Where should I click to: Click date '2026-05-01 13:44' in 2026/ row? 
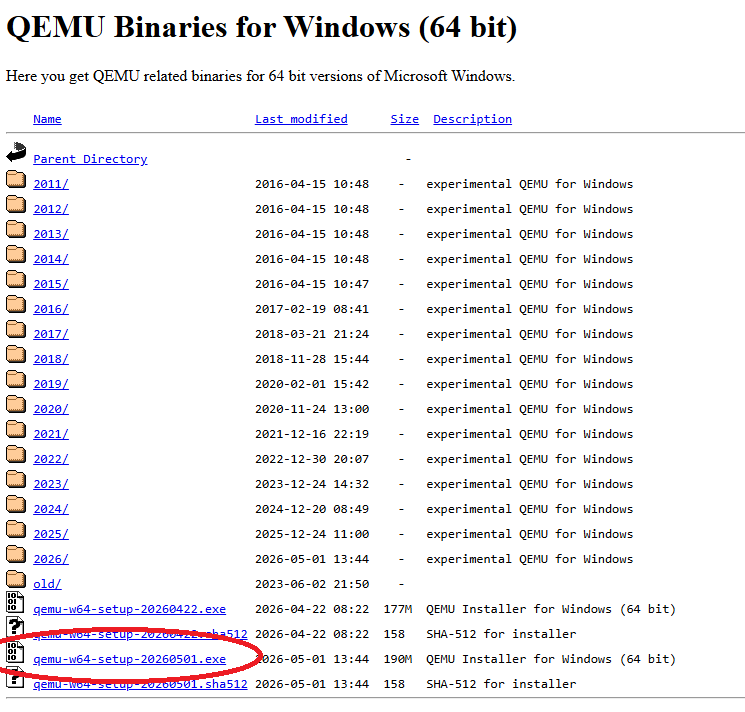coord(312,560)
